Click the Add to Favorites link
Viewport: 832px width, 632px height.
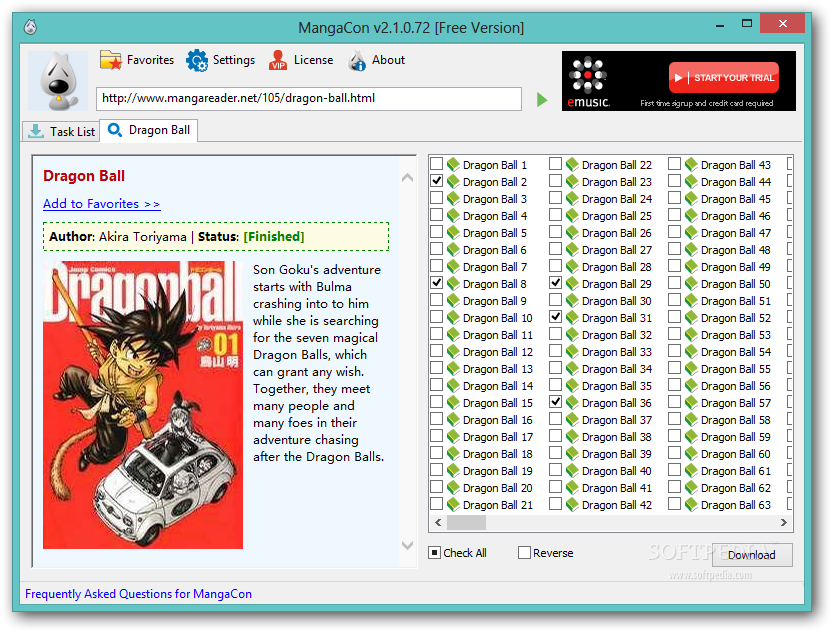click(101, 204)
